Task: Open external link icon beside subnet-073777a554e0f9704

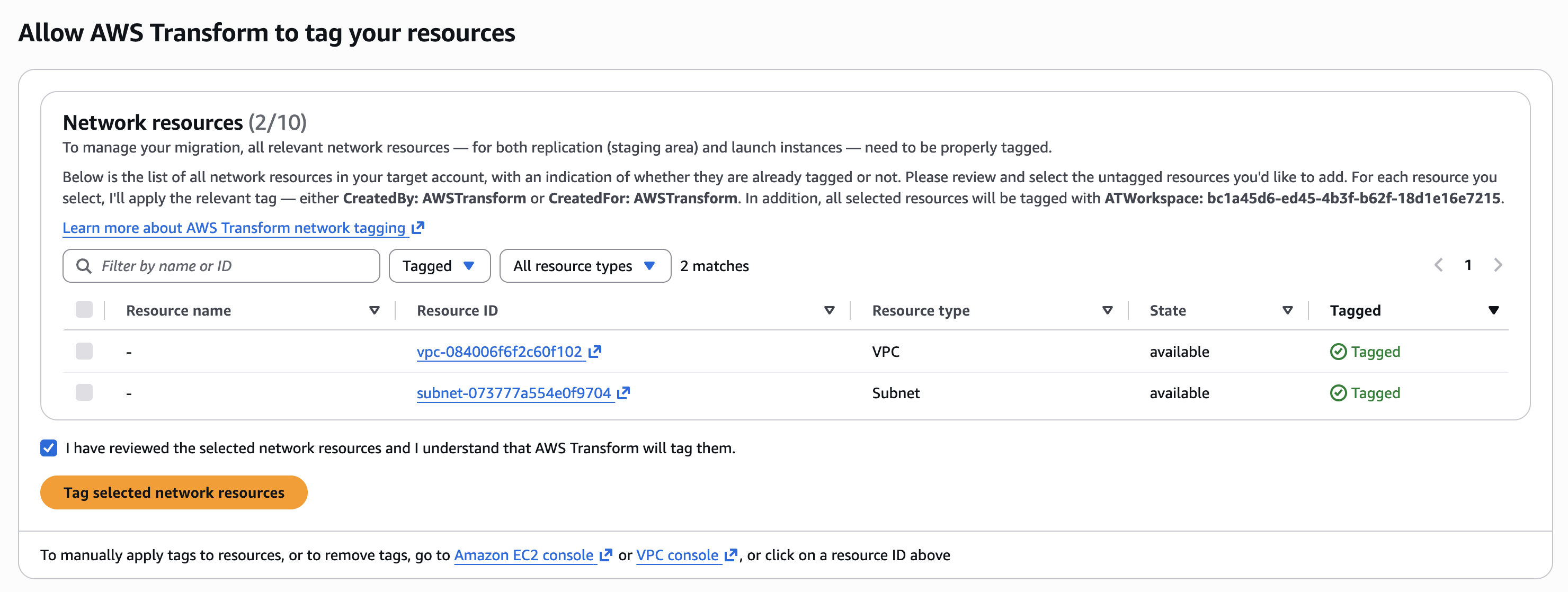Action: (x=623, y=392)
